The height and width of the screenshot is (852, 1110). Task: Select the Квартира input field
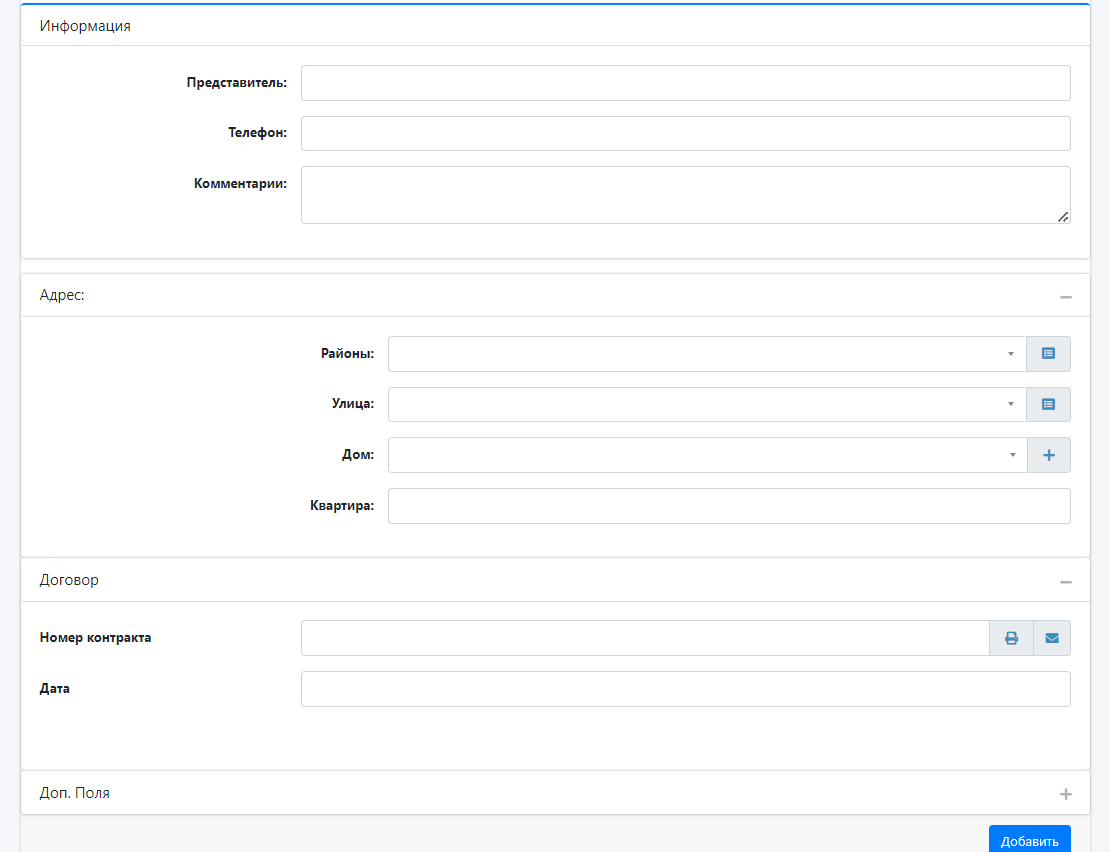[728, 506]
